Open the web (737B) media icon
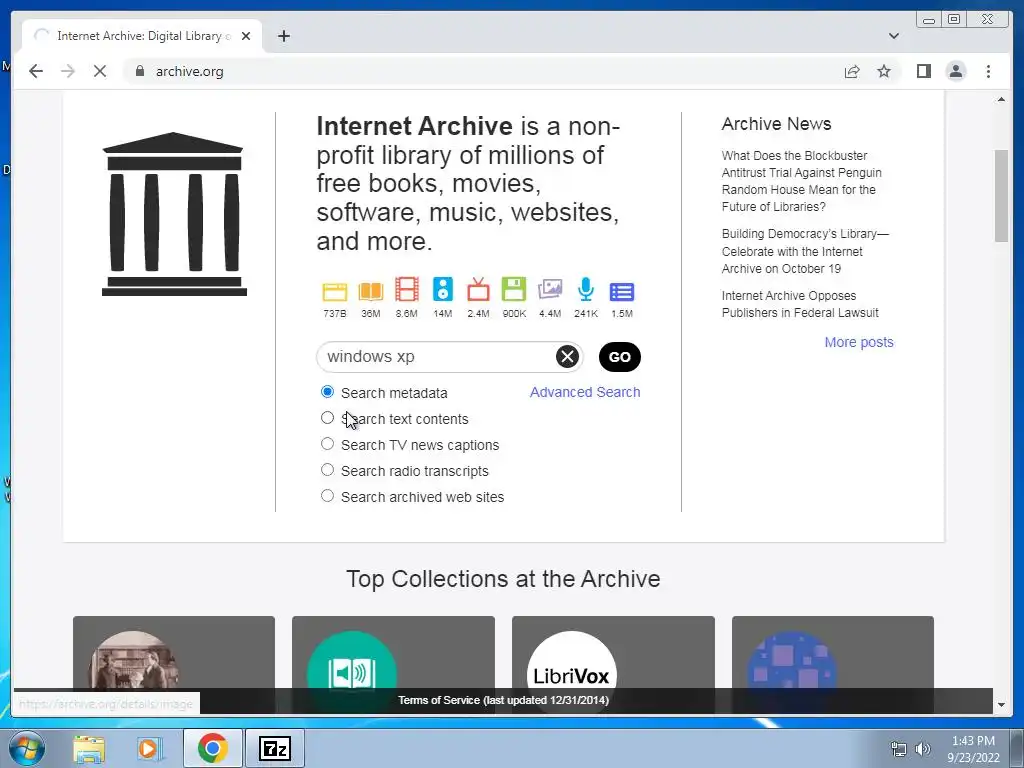 coord(334,291)
